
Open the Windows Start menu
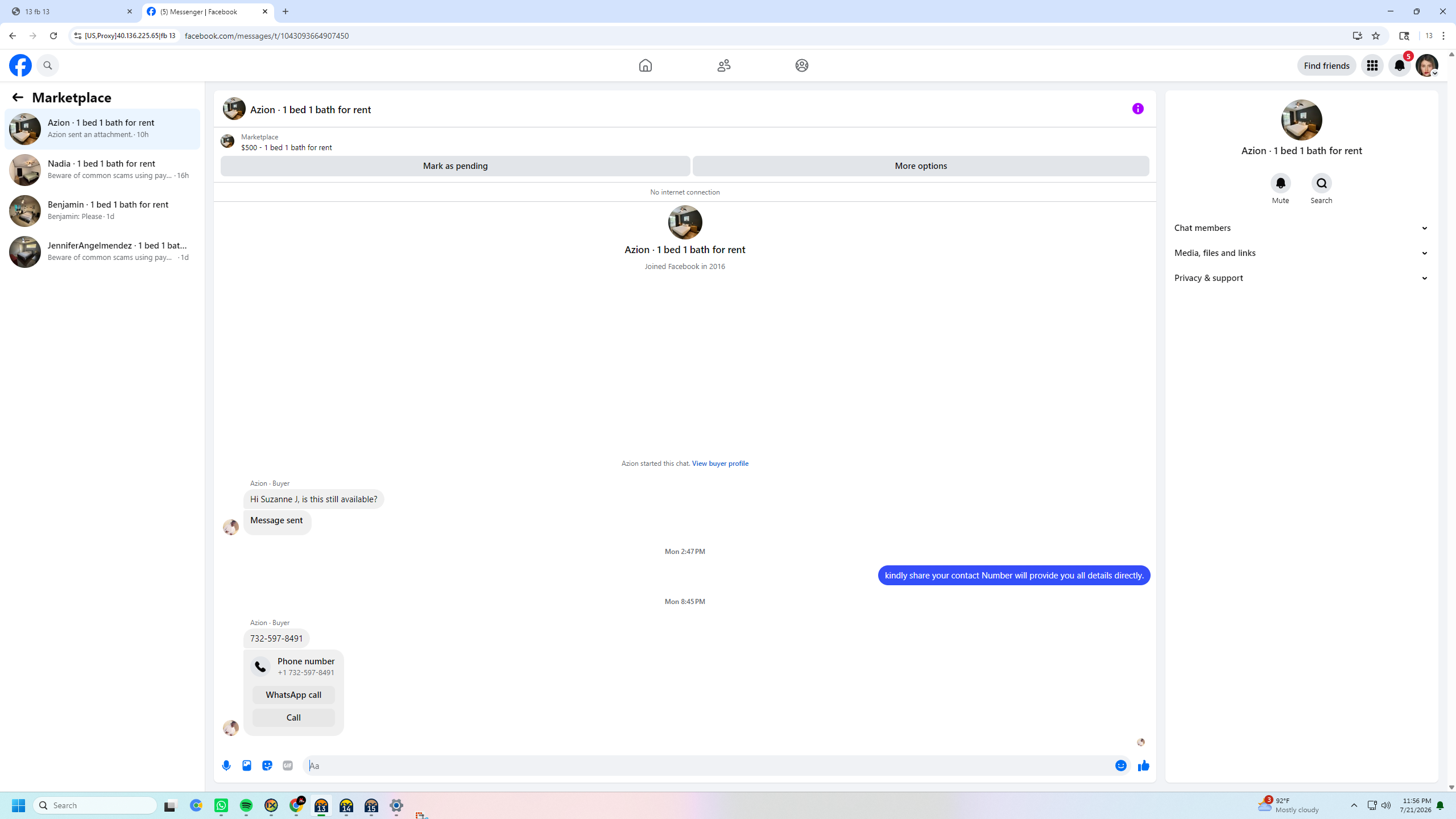click(x=18, y=805)
